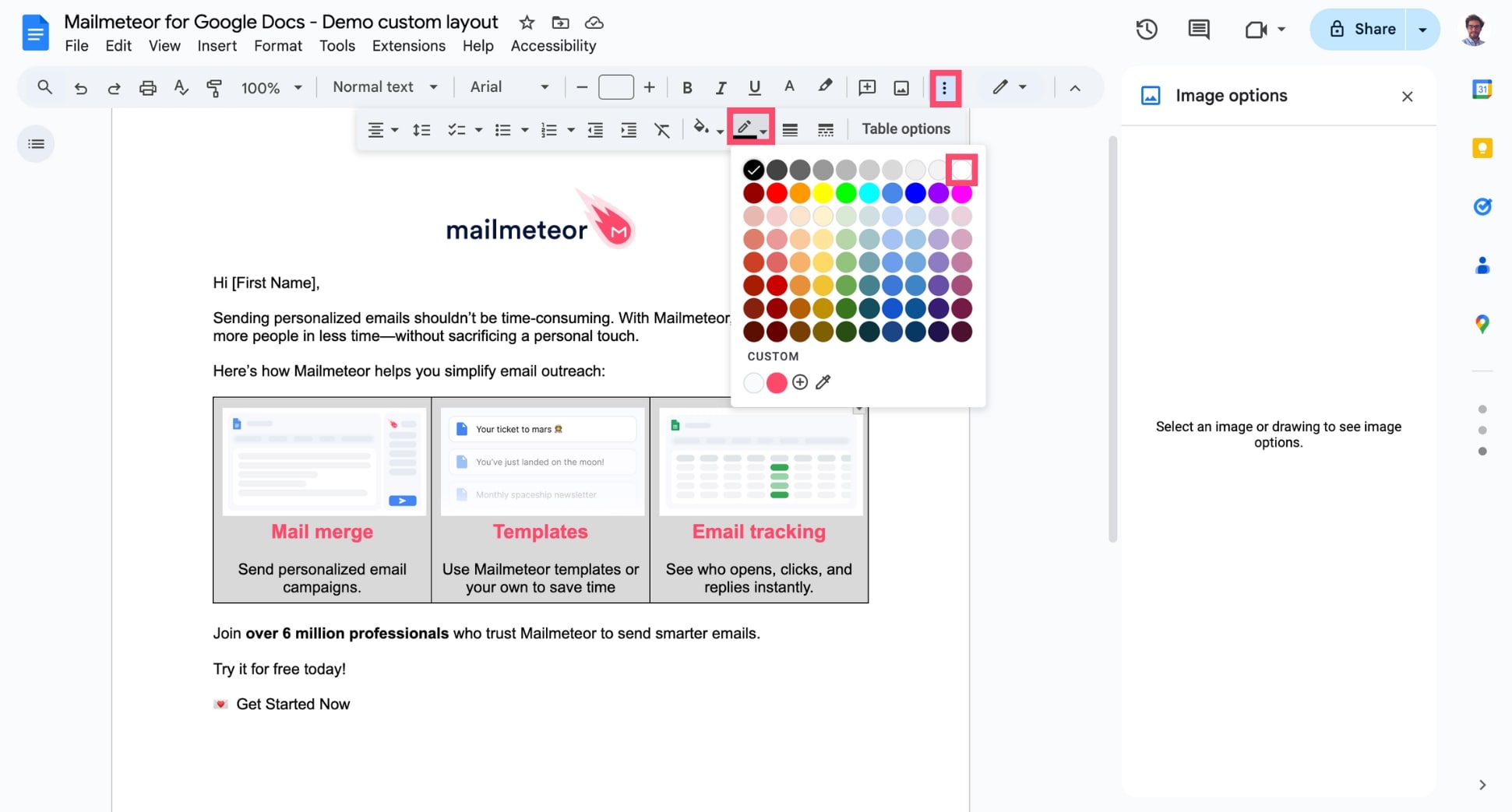Open the text color tool
Image resolution: width=1512 pixels, height=812 pixels.
pyautogui.click(x=789, y=87)
